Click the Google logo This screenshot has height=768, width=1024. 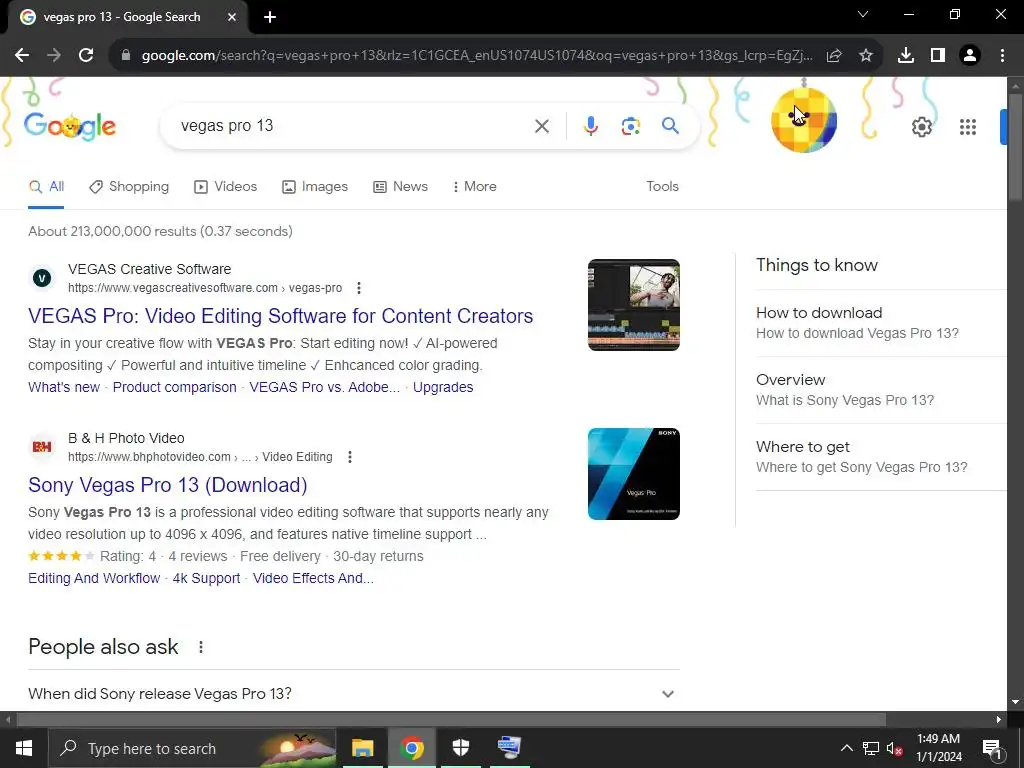coord(70,125)
